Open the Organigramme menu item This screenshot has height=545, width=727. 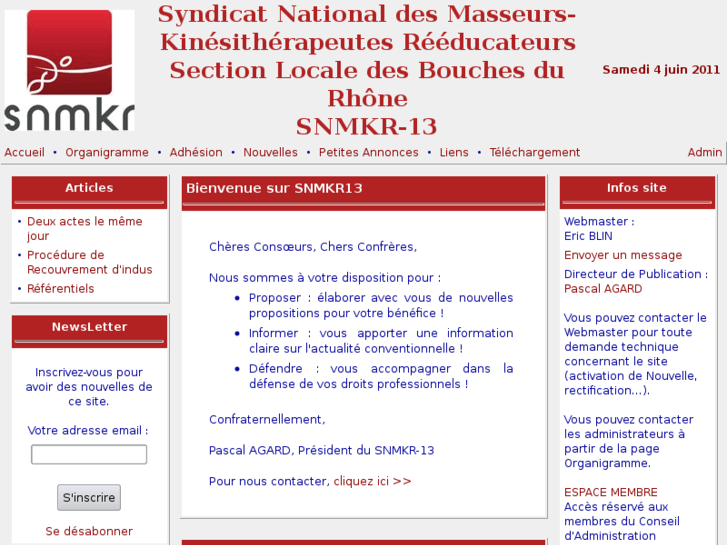[107, 152]
